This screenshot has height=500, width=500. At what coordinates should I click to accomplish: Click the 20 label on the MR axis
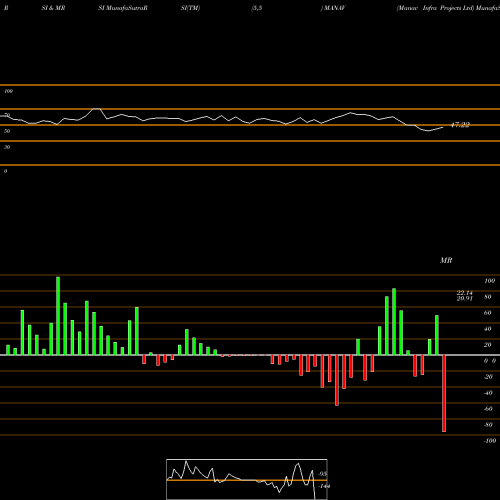tap(488, 345)
